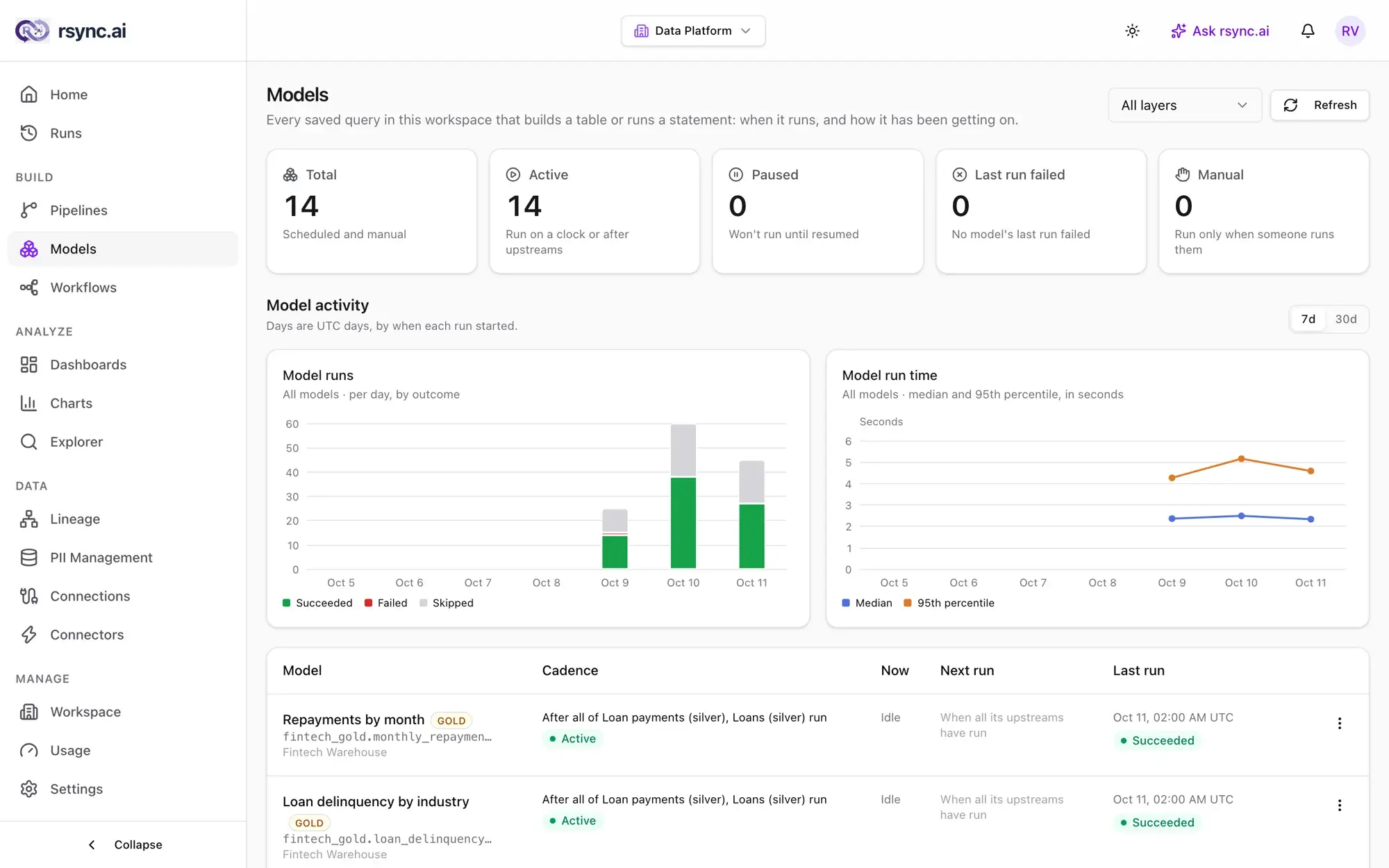Collapse the sidebar
This screenshot has height=868, width=1389.
click(x=124, y=844)
